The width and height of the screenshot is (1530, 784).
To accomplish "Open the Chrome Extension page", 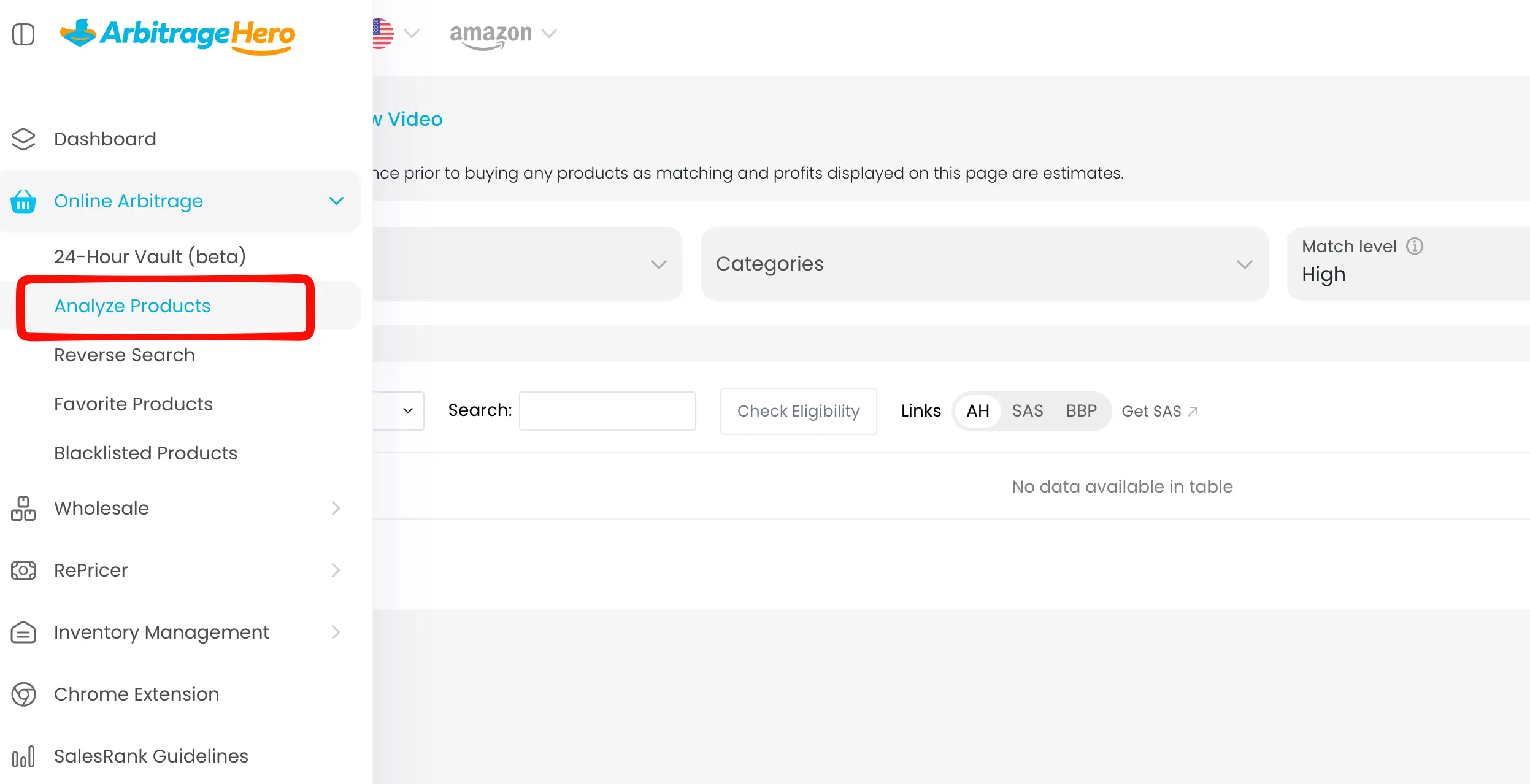I will (136, 694).
